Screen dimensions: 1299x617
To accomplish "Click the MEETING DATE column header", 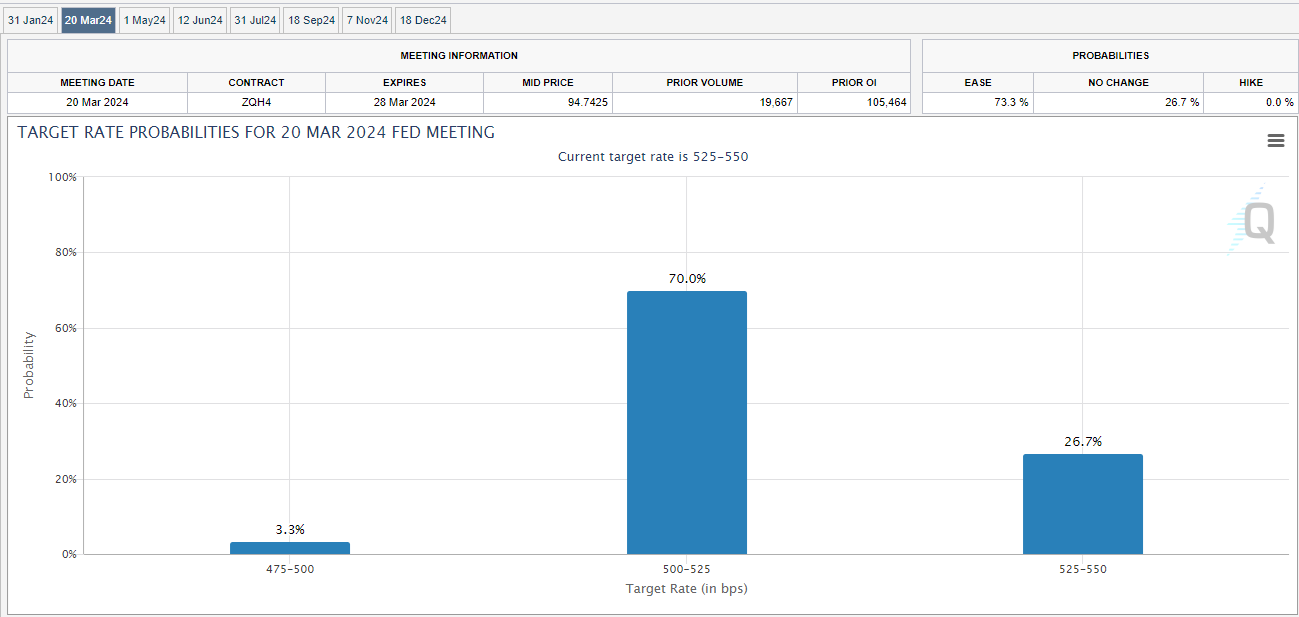I will [97, 82].
